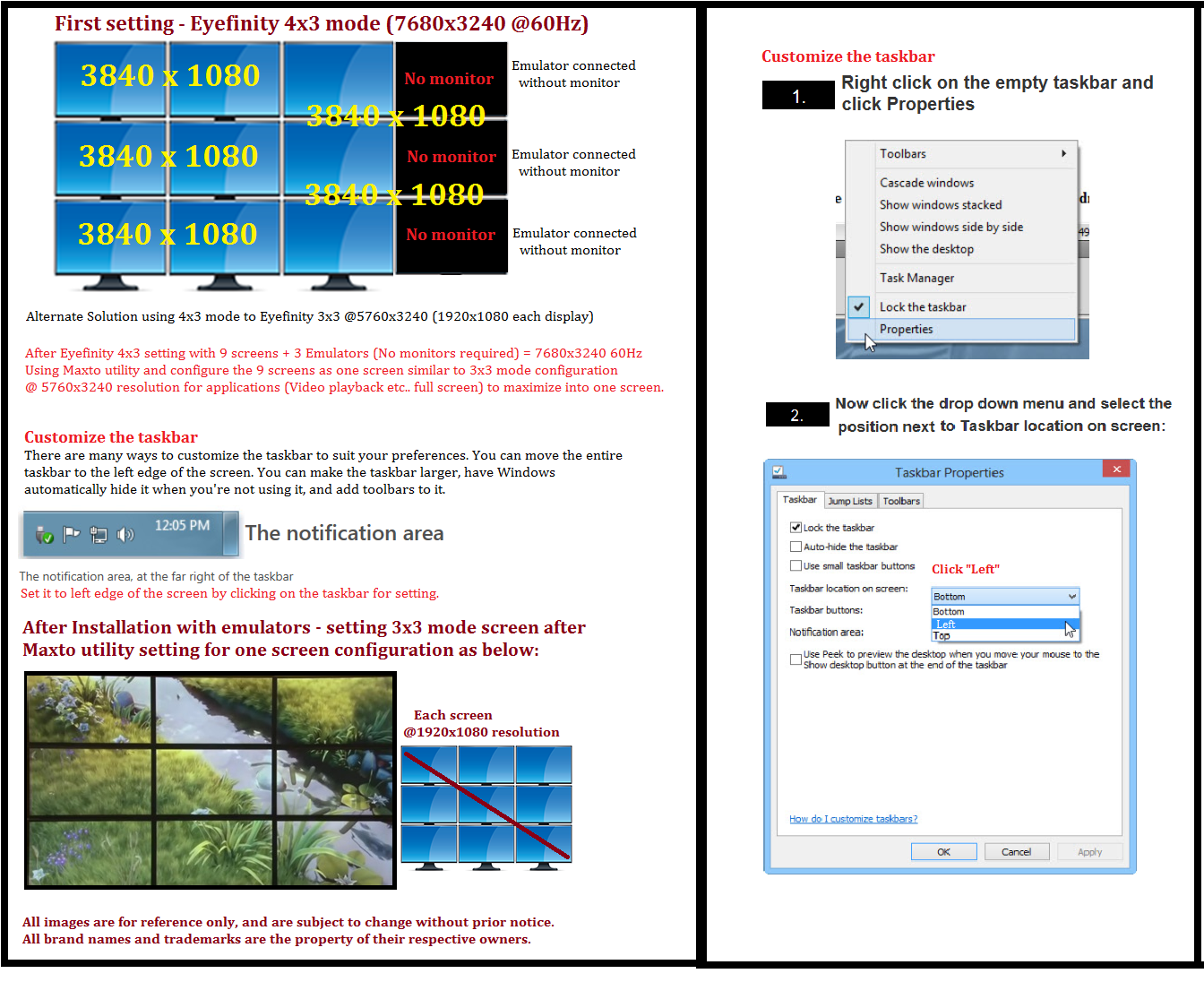
Task: Click the Apply button
Action: click(1089, 852)
